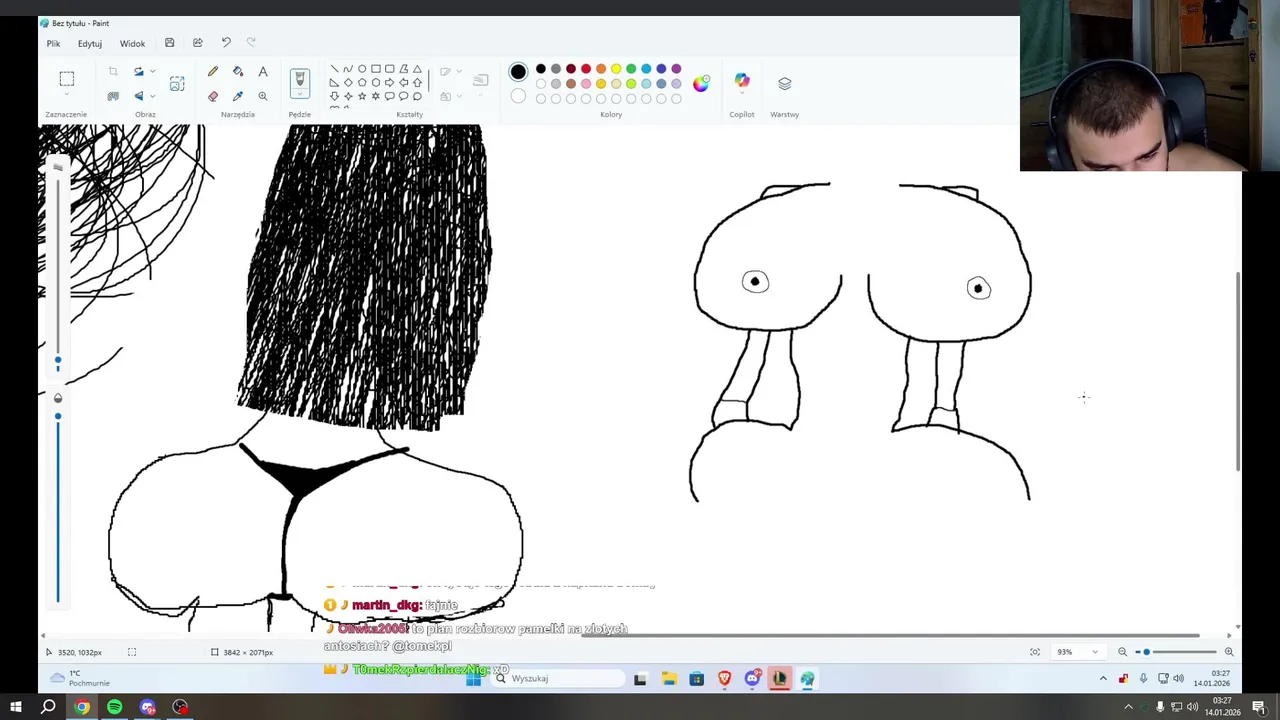Select the Fill bucket tool
This screenshot has height=720, width=1280.
coord(238,72)
